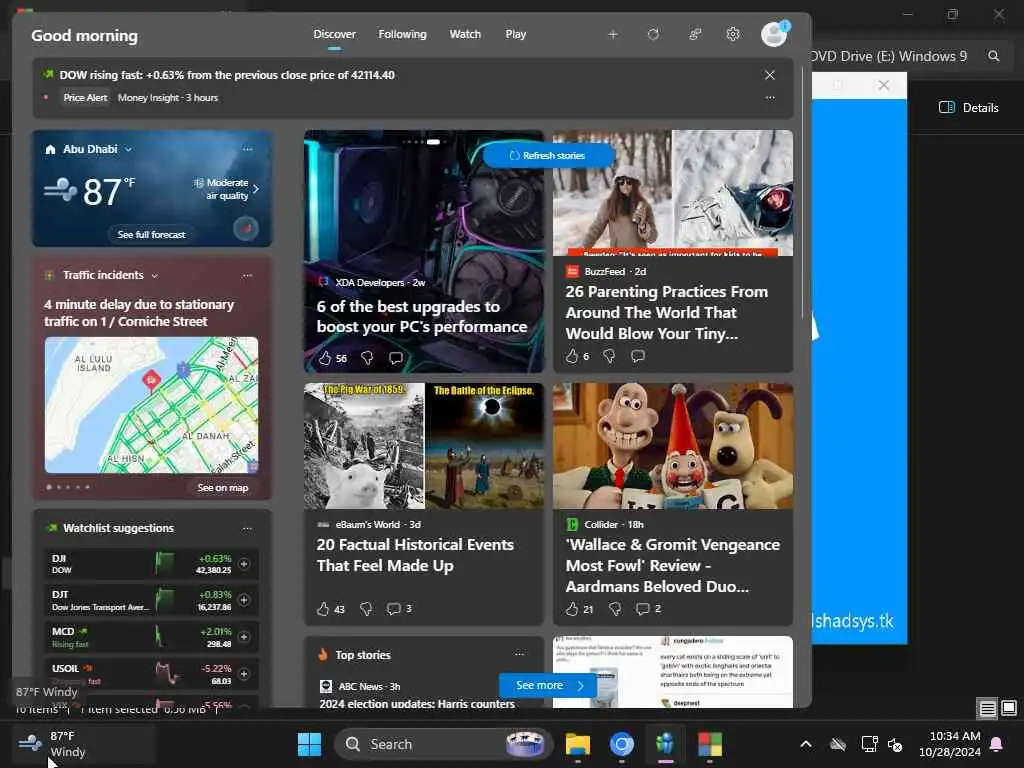Dislike the 26 Parenting Practices story
Screen dimensions: 1024x768
coord(609,356)
